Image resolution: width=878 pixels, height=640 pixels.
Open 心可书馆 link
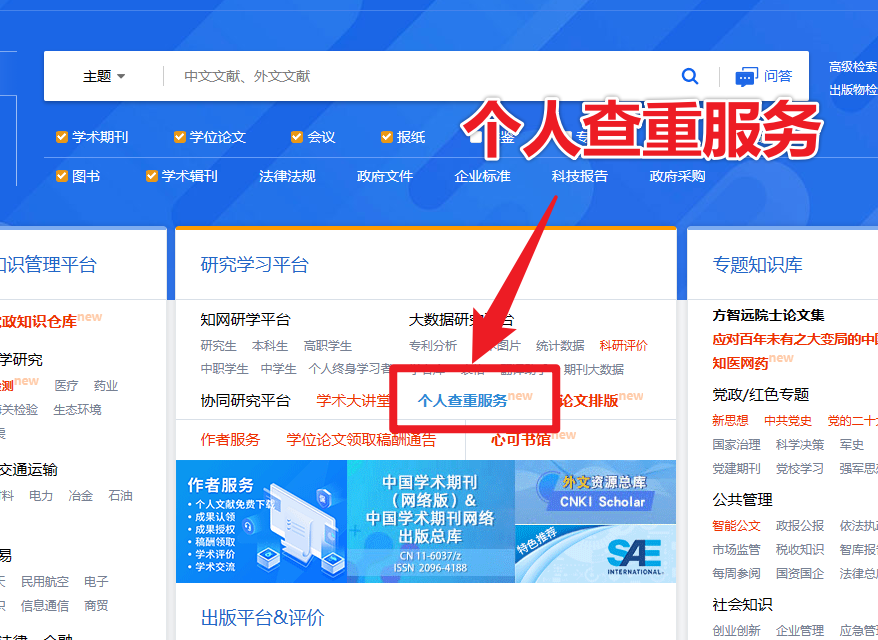pos(521,440)
